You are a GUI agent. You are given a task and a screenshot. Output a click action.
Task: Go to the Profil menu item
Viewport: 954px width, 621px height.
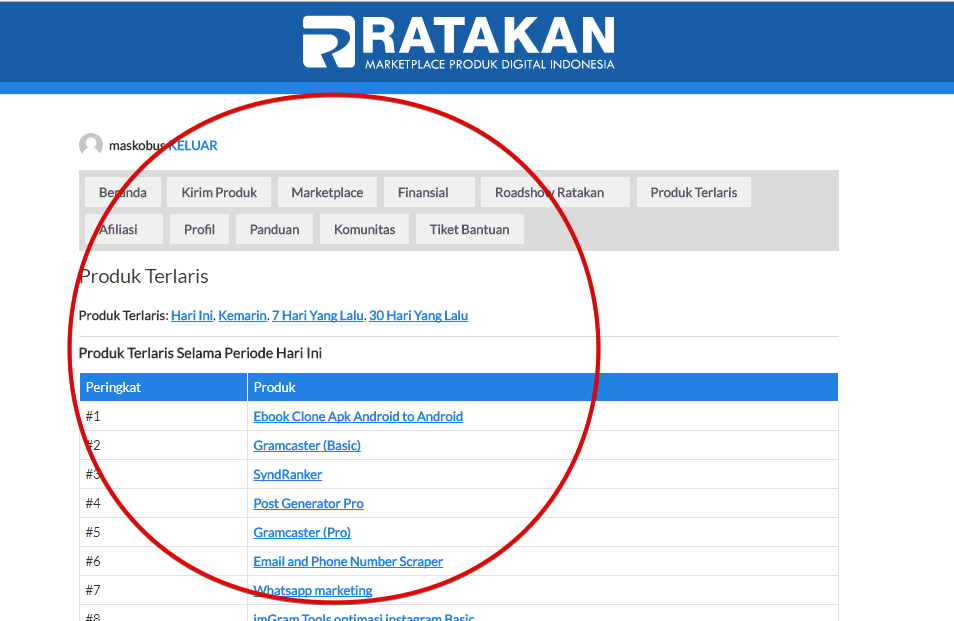point(199,229)
